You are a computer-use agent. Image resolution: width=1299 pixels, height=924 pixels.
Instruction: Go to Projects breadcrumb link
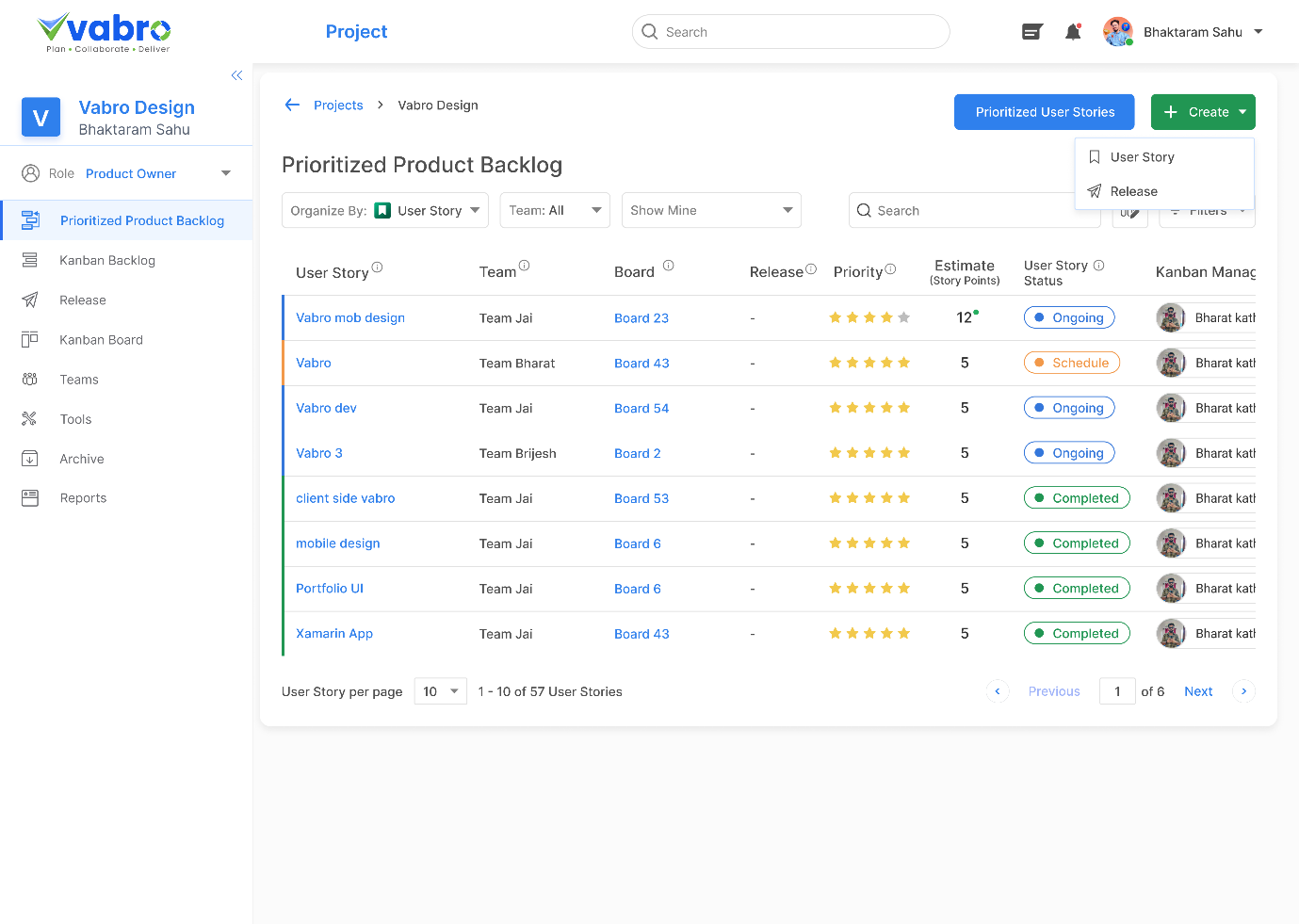338,105
